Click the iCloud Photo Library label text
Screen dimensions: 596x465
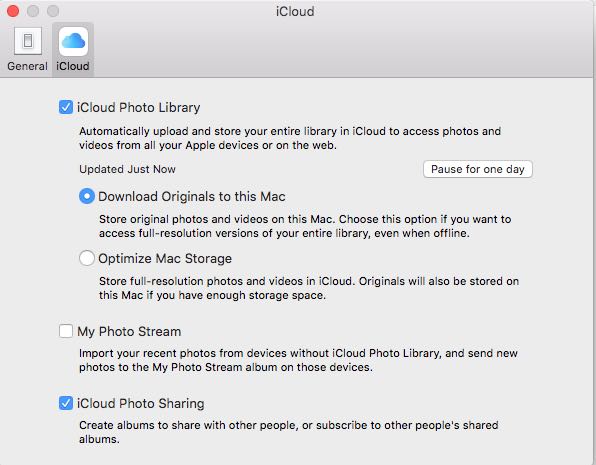point(138,108)
